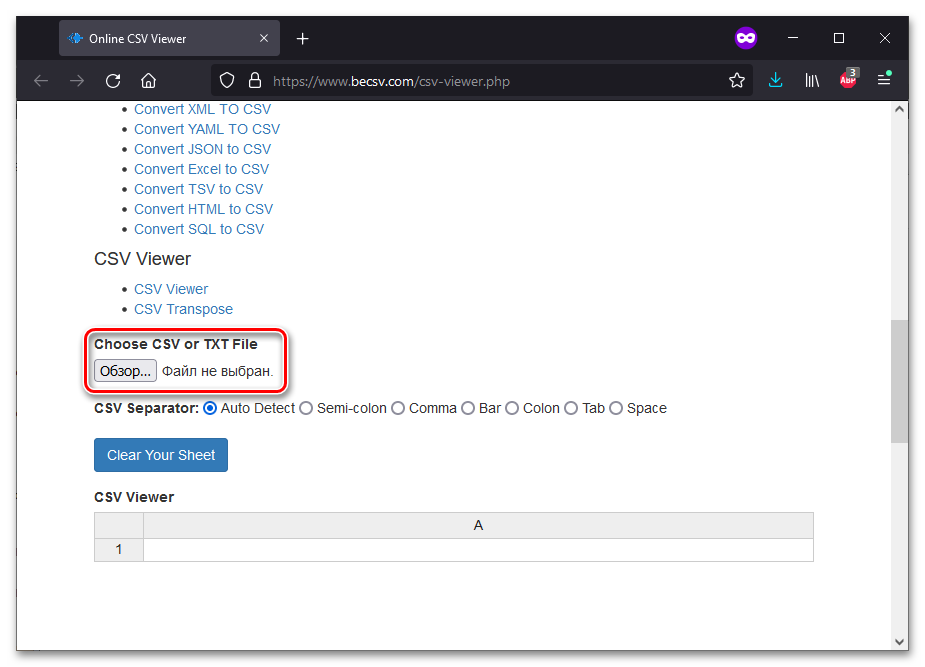925x667 pixels.
Task: Open the Convert XML TO CSV link
Action: point(202,109)
